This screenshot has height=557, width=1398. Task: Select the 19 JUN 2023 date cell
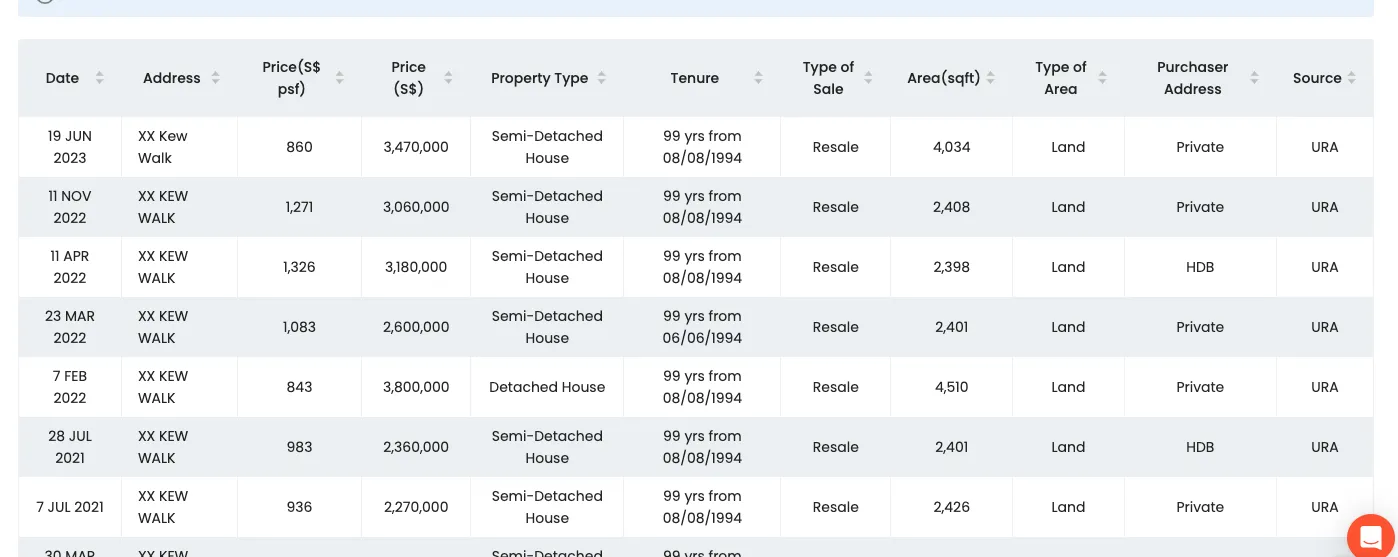coord(70,147)
